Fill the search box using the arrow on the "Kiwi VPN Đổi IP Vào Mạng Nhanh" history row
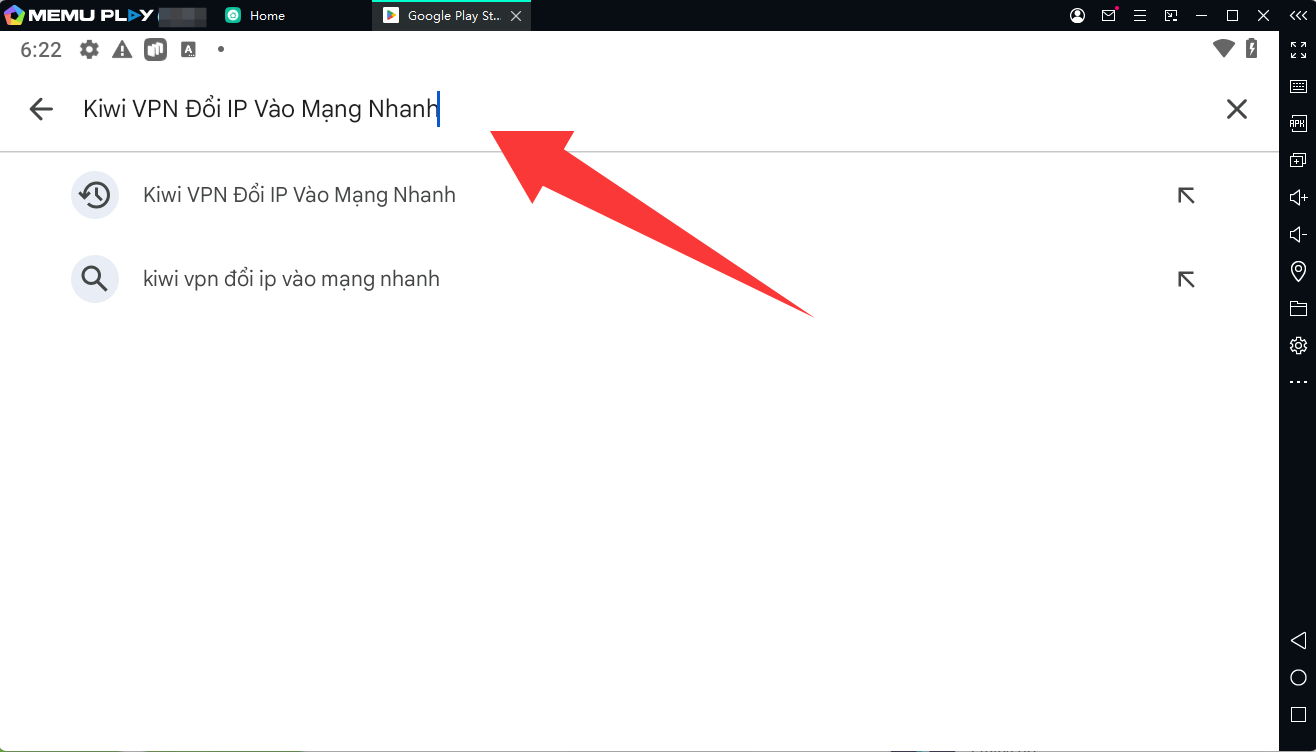This screenshot has width=1316, height=752. (1186, 195)
